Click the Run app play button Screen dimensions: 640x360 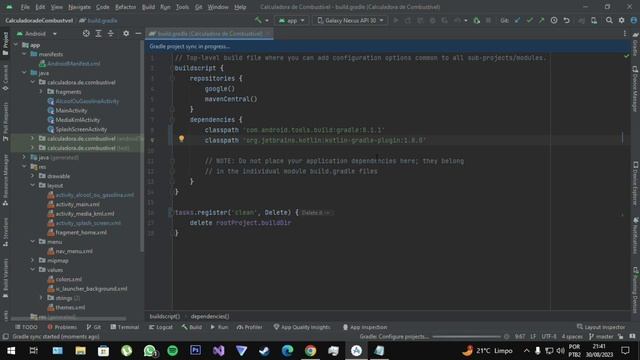pyautogui.click(x=396, y=20)
